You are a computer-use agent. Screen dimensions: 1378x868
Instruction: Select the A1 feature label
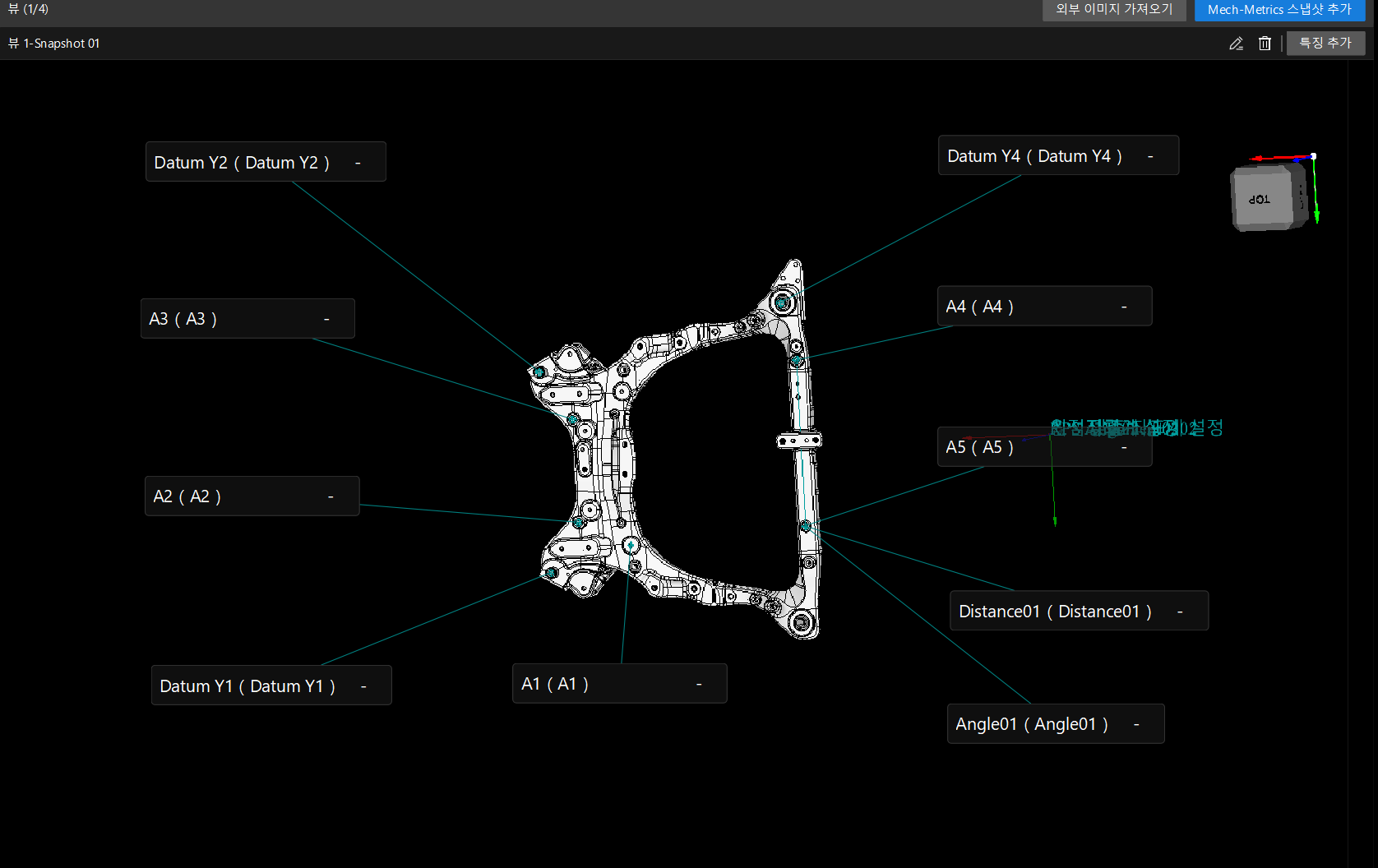(619, 684)
